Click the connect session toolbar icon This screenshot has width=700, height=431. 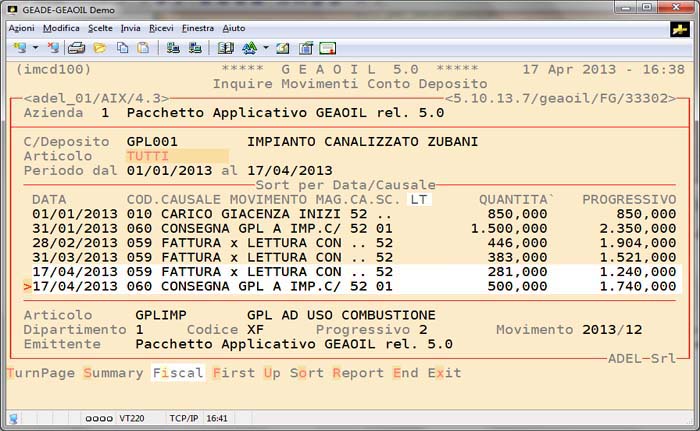(20, 47)
